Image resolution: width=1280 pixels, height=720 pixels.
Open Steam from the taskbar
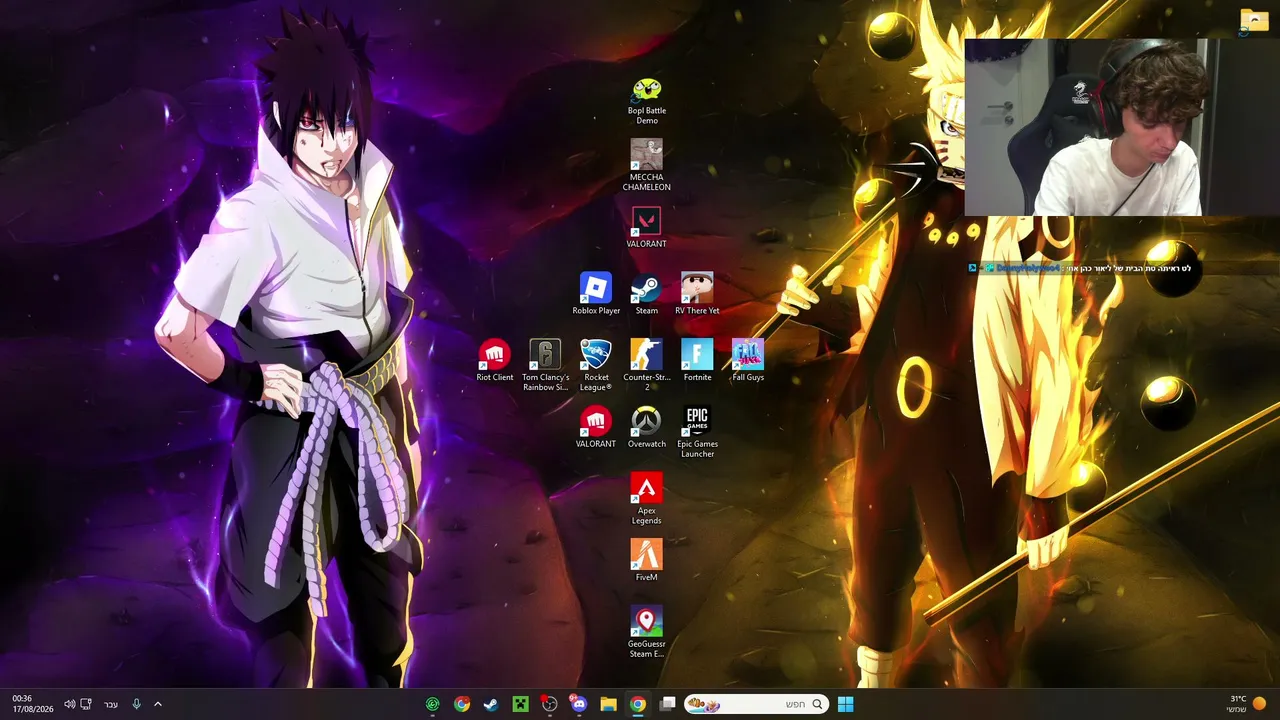click(491, 704)
